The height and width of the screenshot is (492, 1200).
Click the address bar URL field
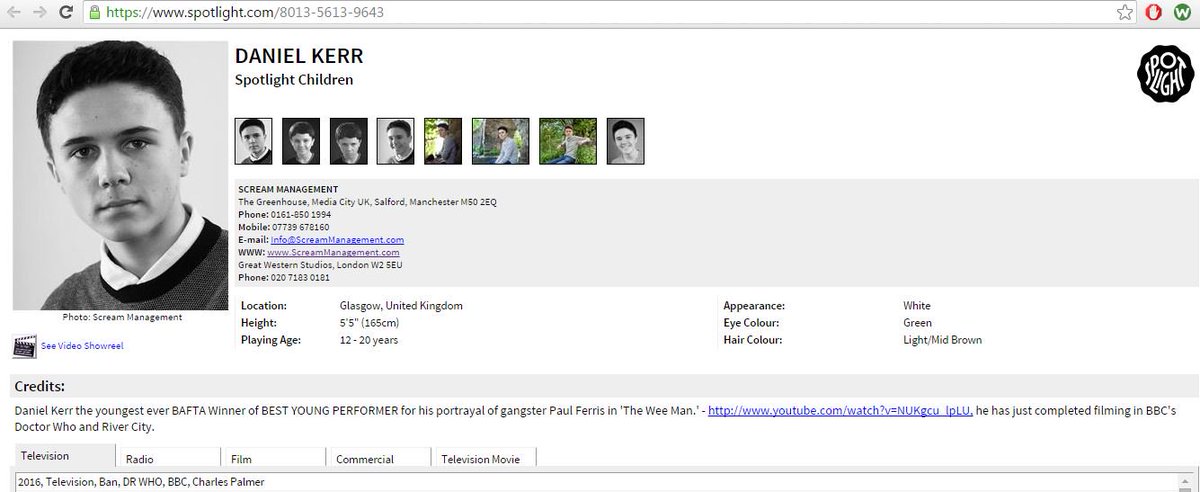[x=600, y=13]
